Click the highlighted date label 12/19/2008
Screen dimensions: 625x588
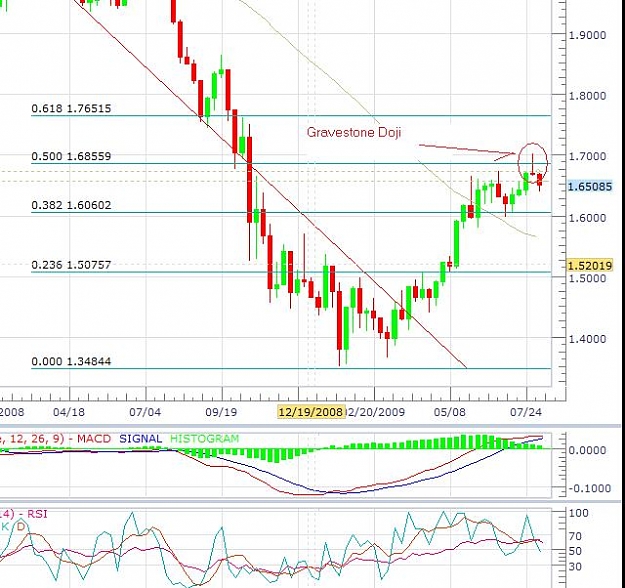(x=311, y=412)
